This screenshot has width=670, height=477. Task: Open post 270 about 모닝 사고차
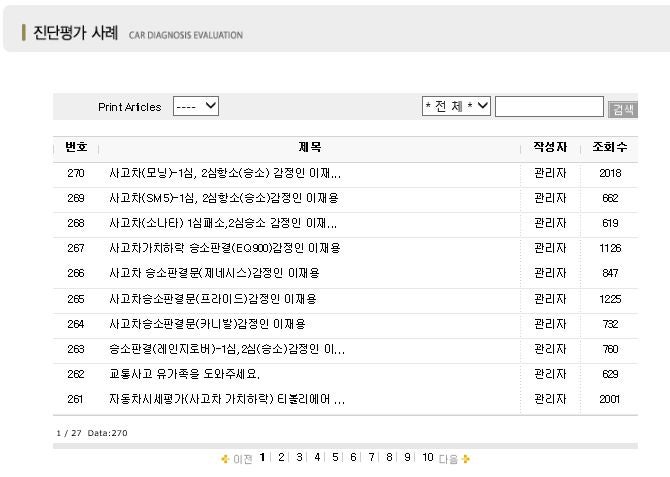224,173
